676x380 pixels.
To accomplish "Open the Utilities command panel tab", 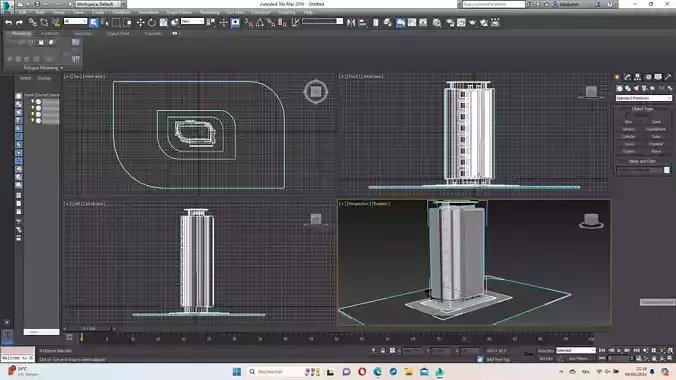I will pyautogui.click(x=668, y=77).
